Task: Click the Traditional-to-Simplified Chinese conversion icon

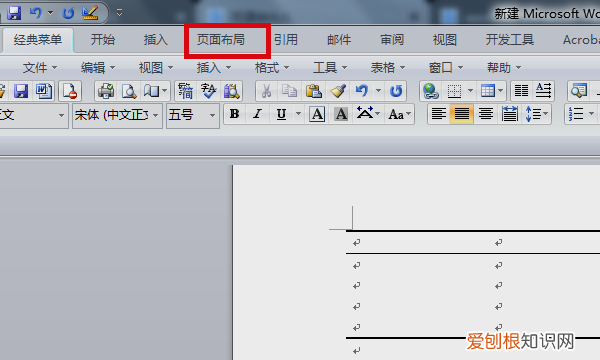Action: pos(186,91)
